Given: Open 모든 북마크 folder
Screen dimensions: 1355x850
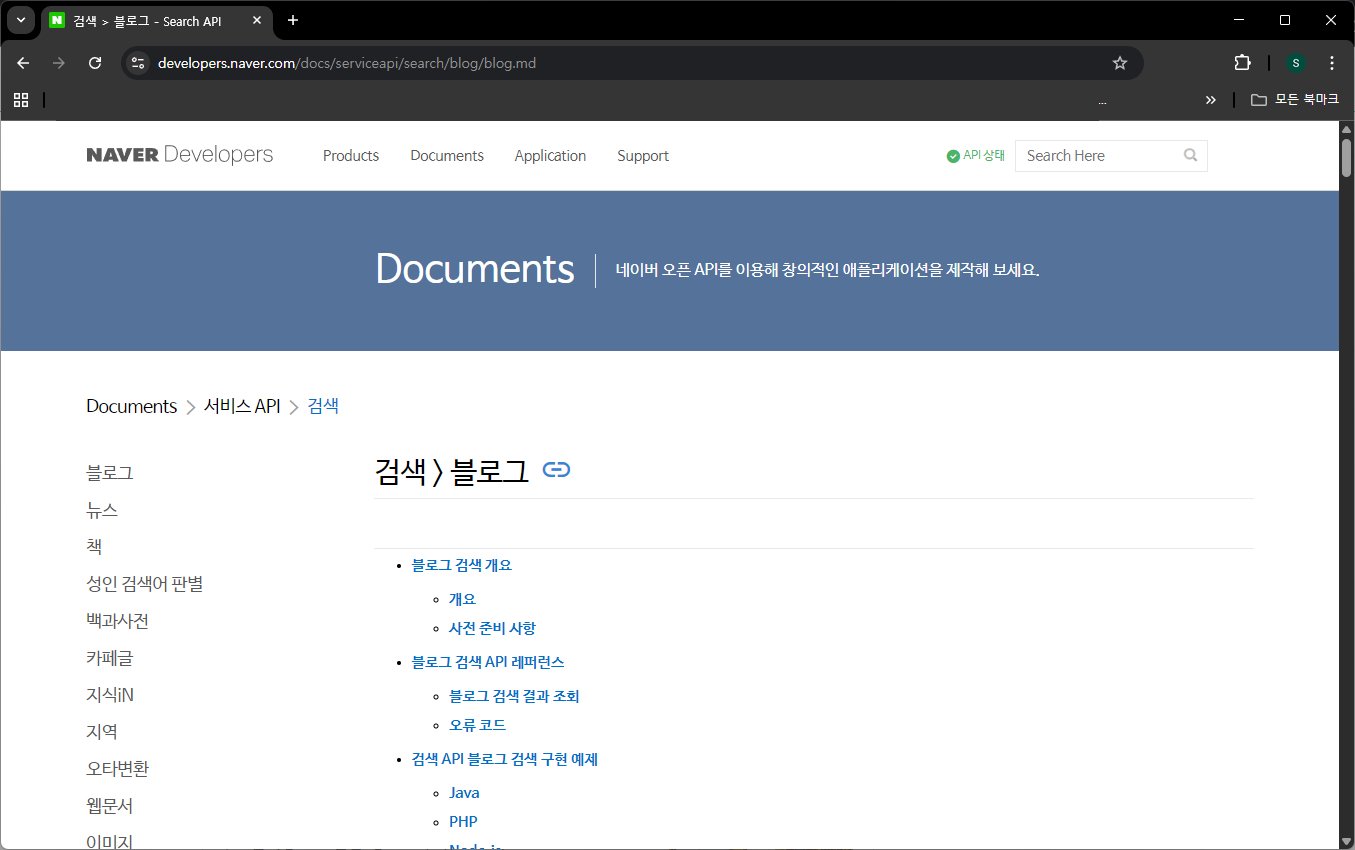Looking at the screenshot, I should point(1294,99).
